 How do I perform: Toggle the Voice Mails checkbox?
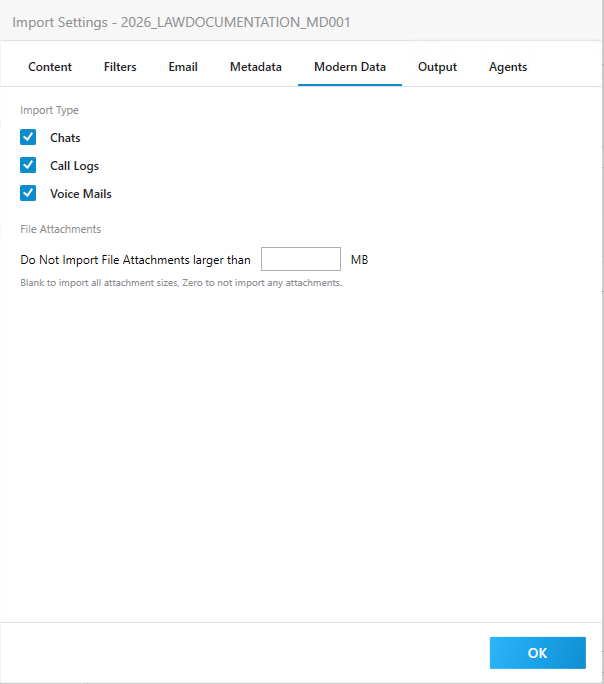pyautogui.click(x=28, y=194)
